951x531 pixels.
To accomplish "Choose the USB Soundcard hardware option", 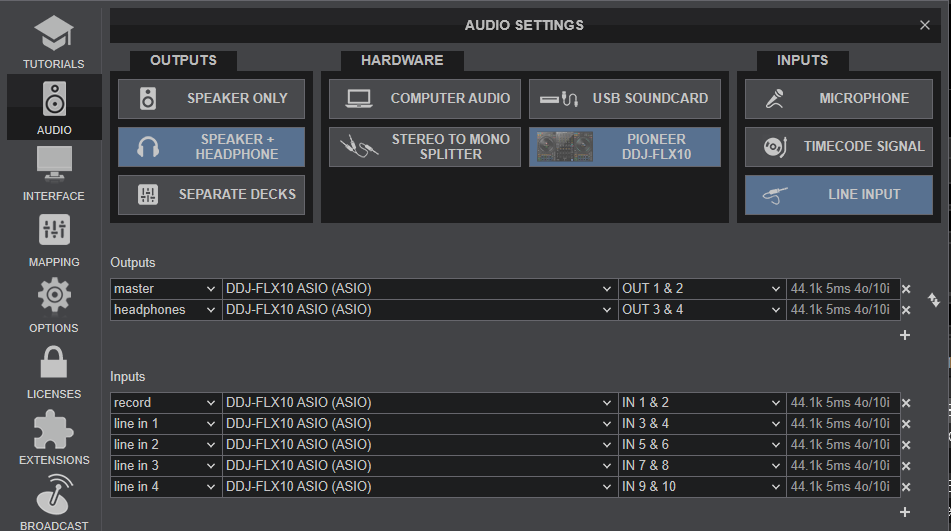I will 624,99.
